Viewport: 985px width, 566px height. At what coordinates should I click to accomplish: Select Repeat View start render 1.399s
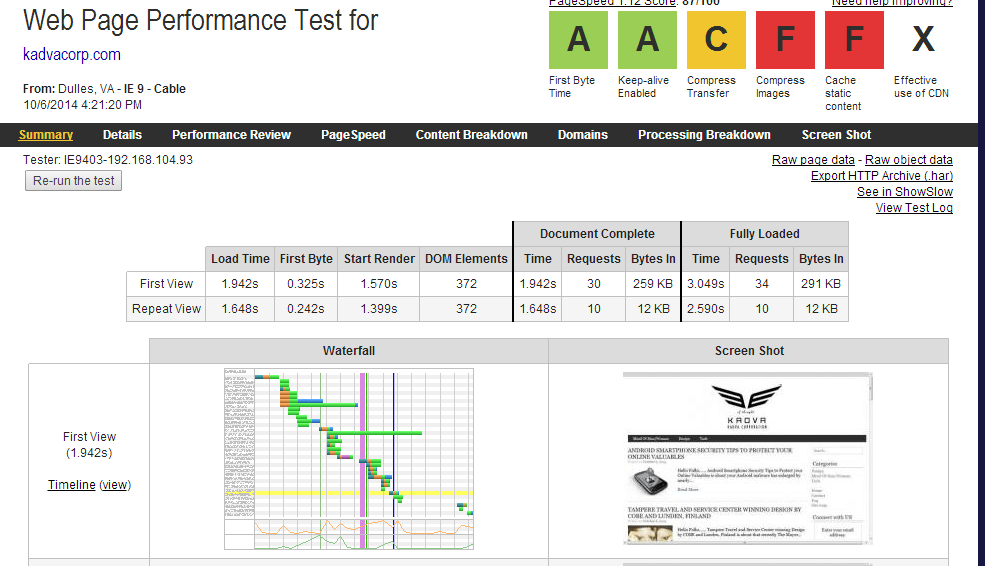coord(379,309)
